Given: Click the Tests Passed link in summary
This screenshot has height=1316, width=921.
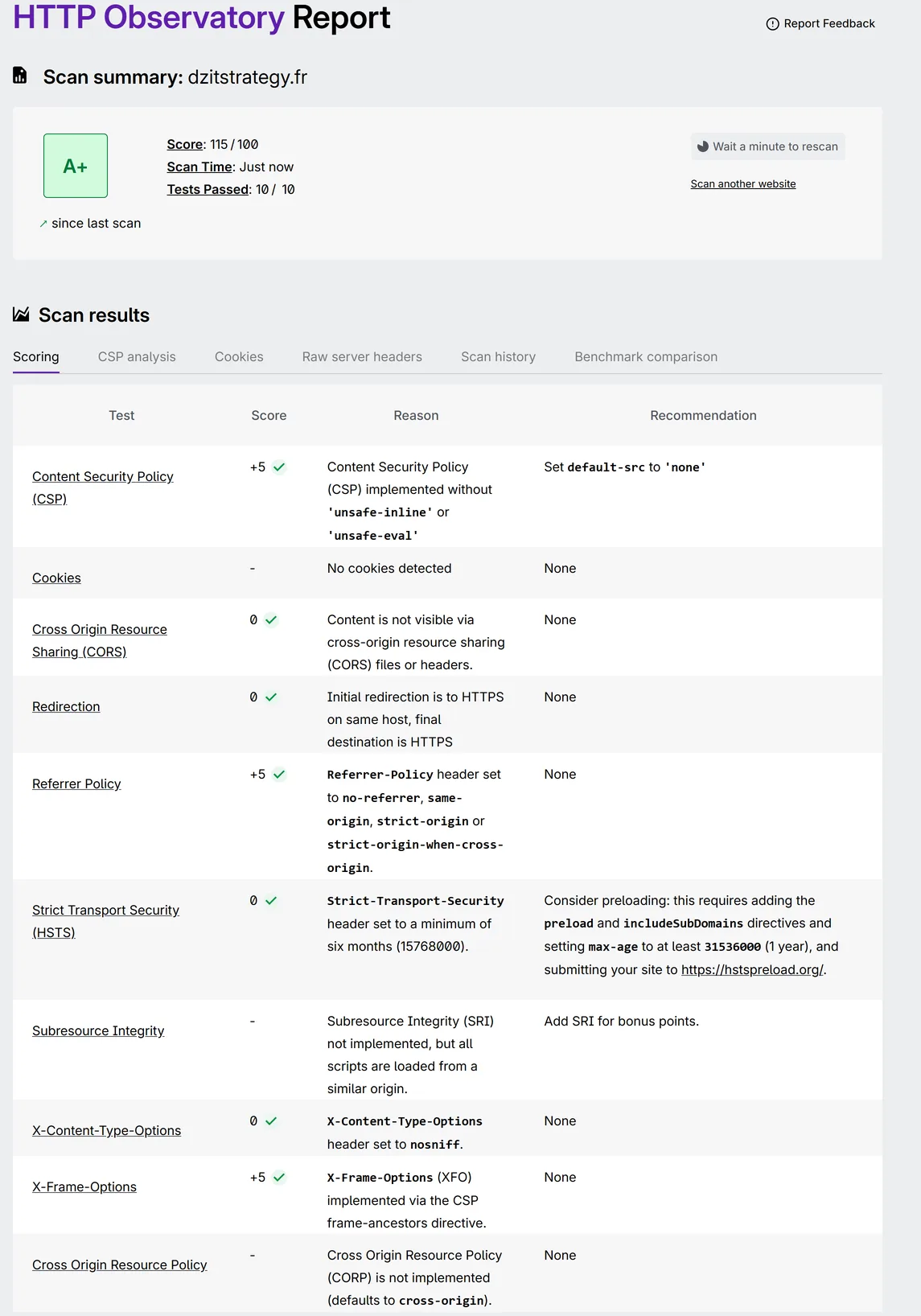Looking at the screenshot, I should pyautogui.click(x=208, y=190).
